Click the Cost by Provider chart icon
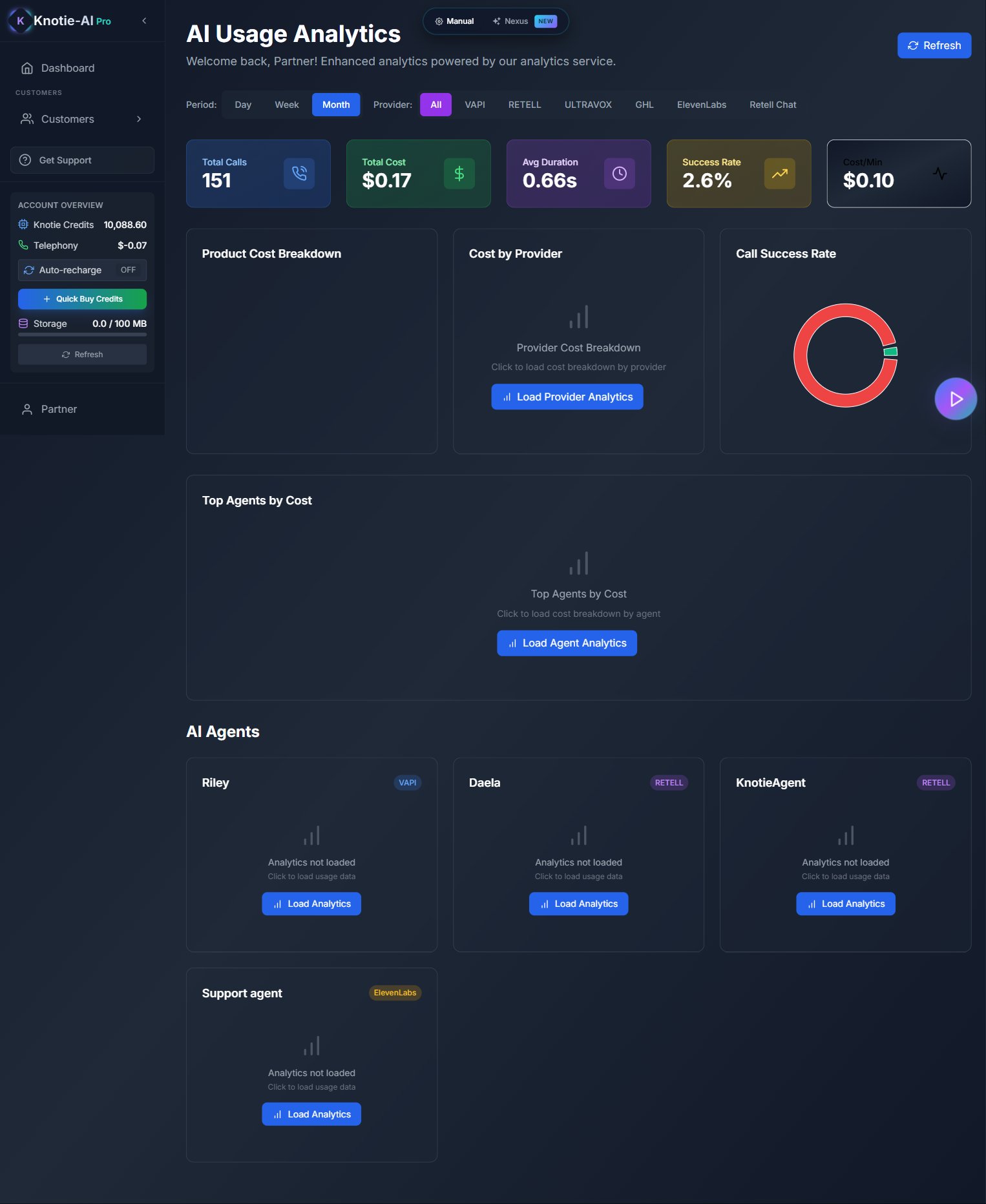Screen dimensions: 986x1204 [579, 317]
